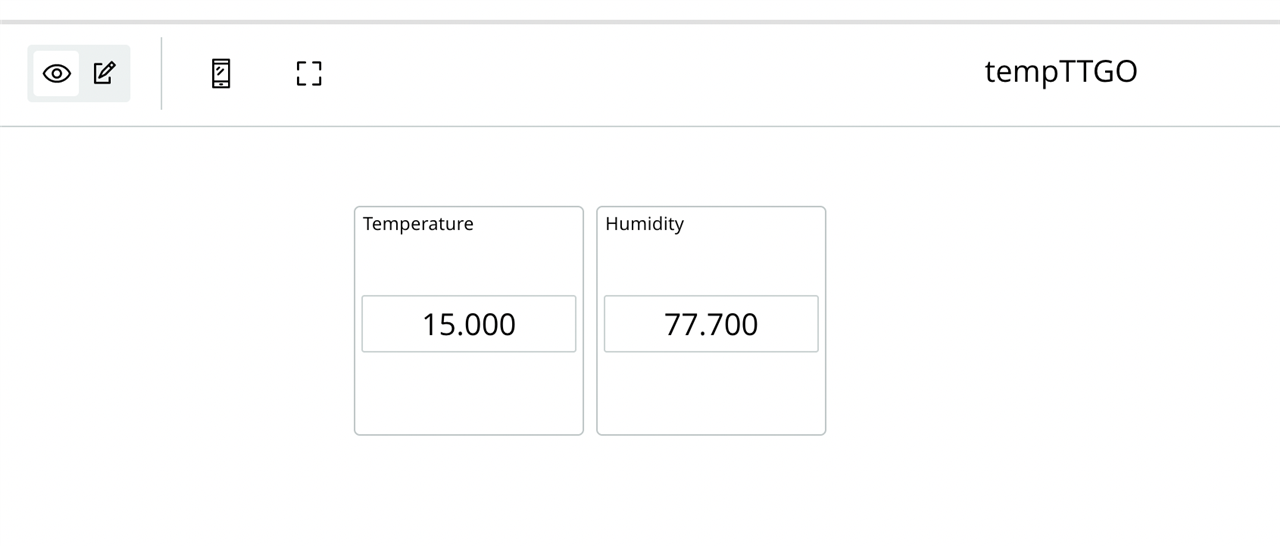Image resolution: width=1280 pixels, height=546 pixels.
Task: Click the gap between Temperature and Humidity widgets
Action: (x=590, y=320)
